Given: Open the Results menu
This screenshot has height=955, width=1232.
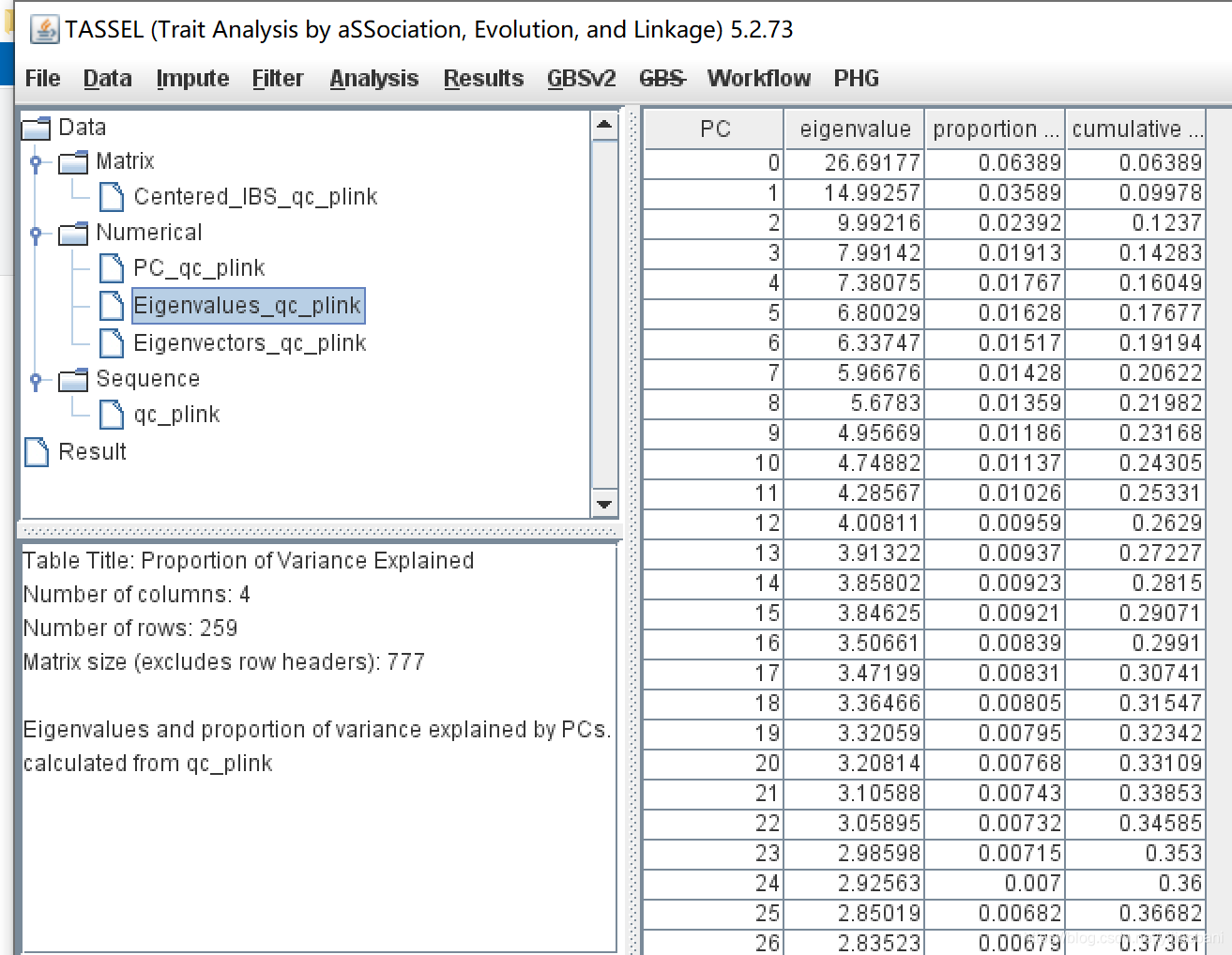Looking at the screenshot, I should 483,78.
